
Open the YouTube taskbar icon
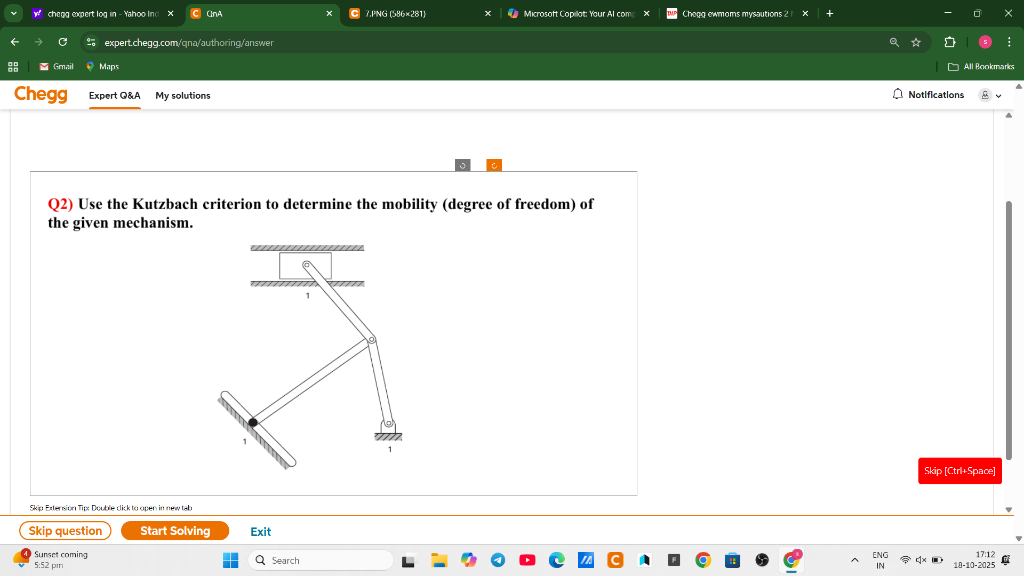click(527, 560)
